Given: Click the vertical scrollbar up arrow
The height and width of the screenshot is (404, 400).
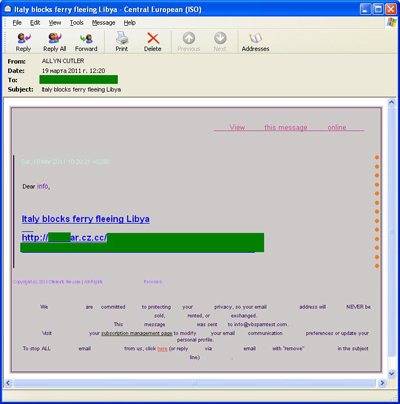Looking at the screenshot, I should [x=392, y=103].
